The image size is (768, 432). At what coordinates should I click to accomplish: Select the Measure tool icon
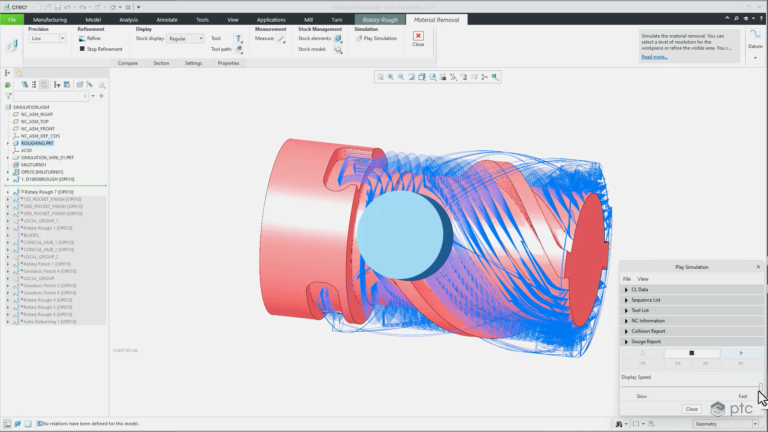(x=281, y=39)
